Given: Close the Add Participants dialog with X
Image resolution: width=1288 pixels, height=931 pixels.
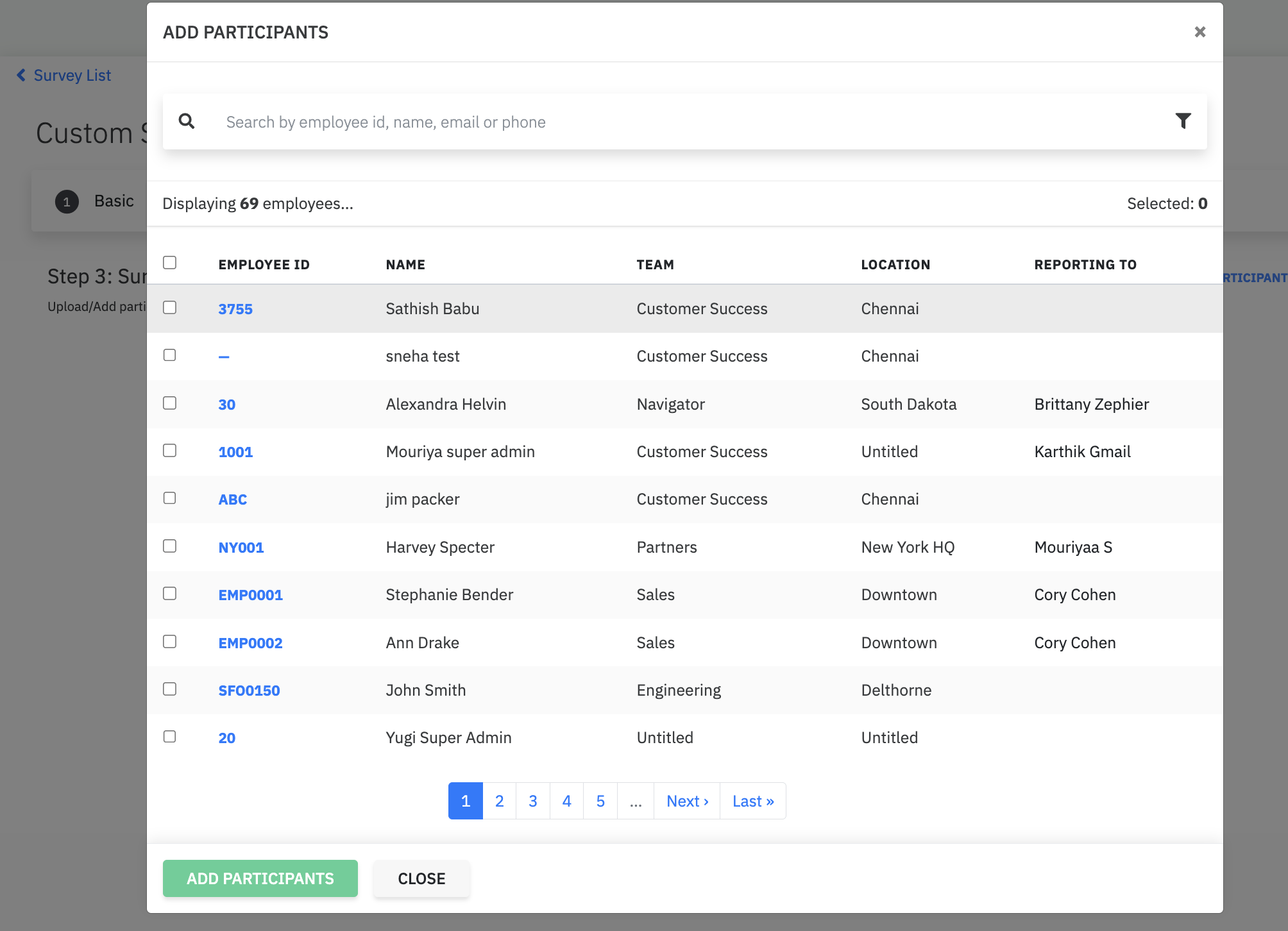Looking at the screenshot, I should 1199,32.
